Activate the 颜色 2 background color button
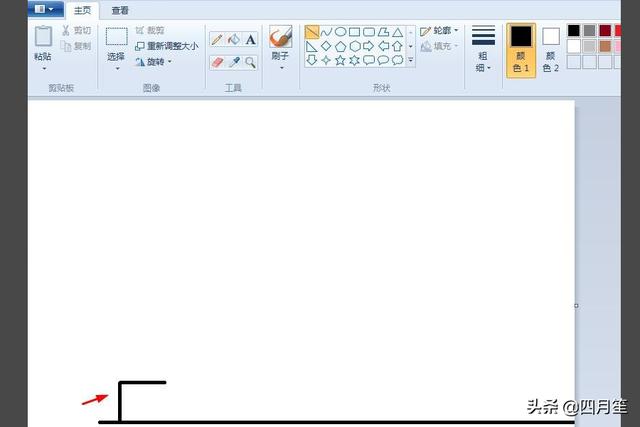The height and width of the screenshot is (427, 640). pyautogui.click(x=551, y=49)
